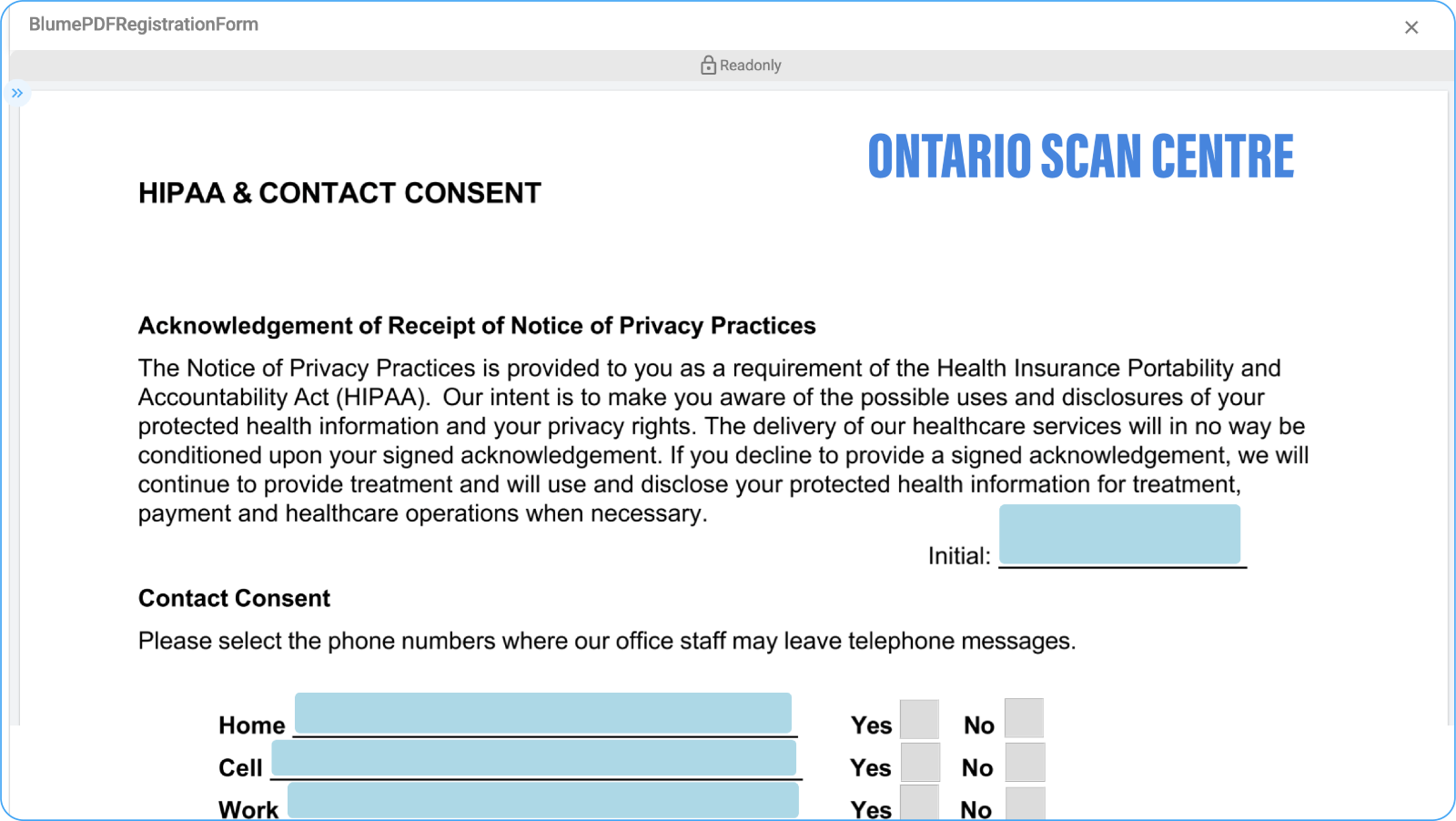Click the Initial signature field

1119,534
